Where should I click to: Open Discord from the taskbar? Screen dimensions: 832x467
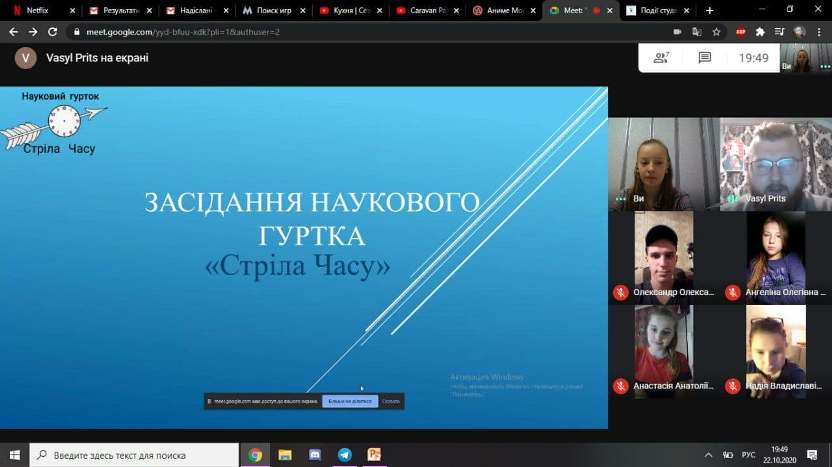[314, 454]
